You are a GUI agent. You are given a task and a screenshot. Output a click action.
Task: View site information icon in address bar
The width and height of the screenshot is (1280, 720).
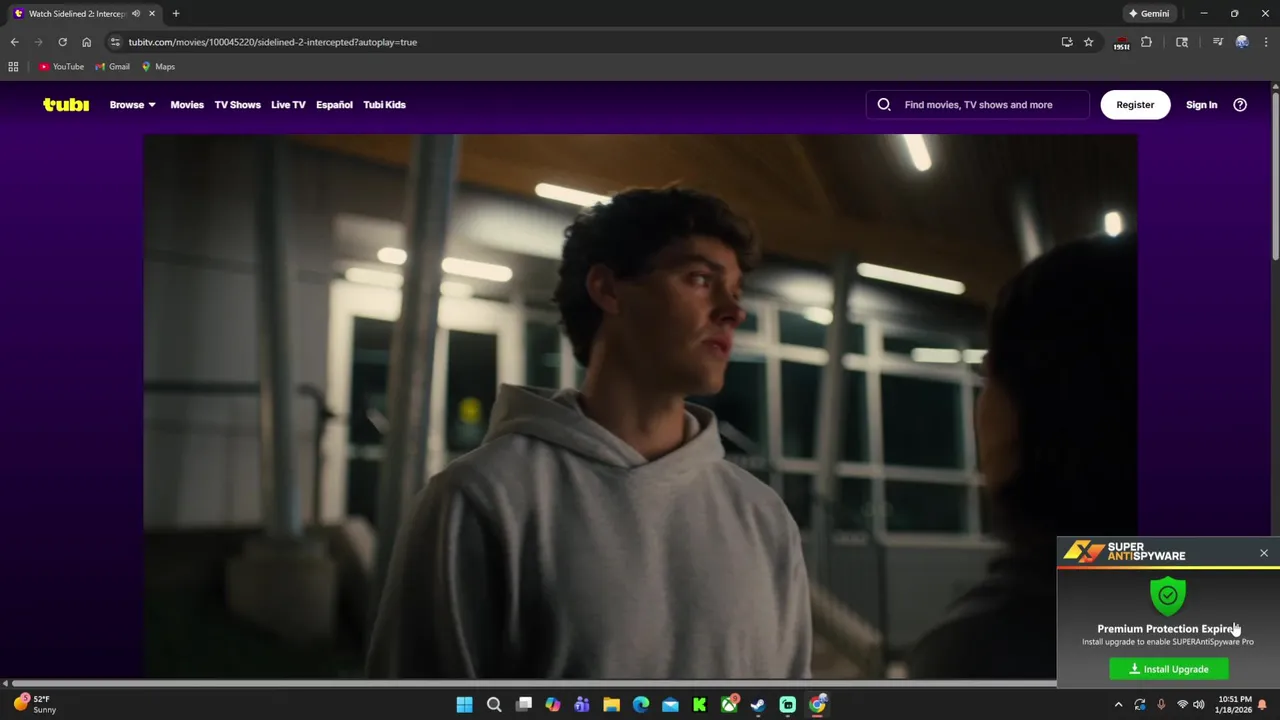(115, 42)
